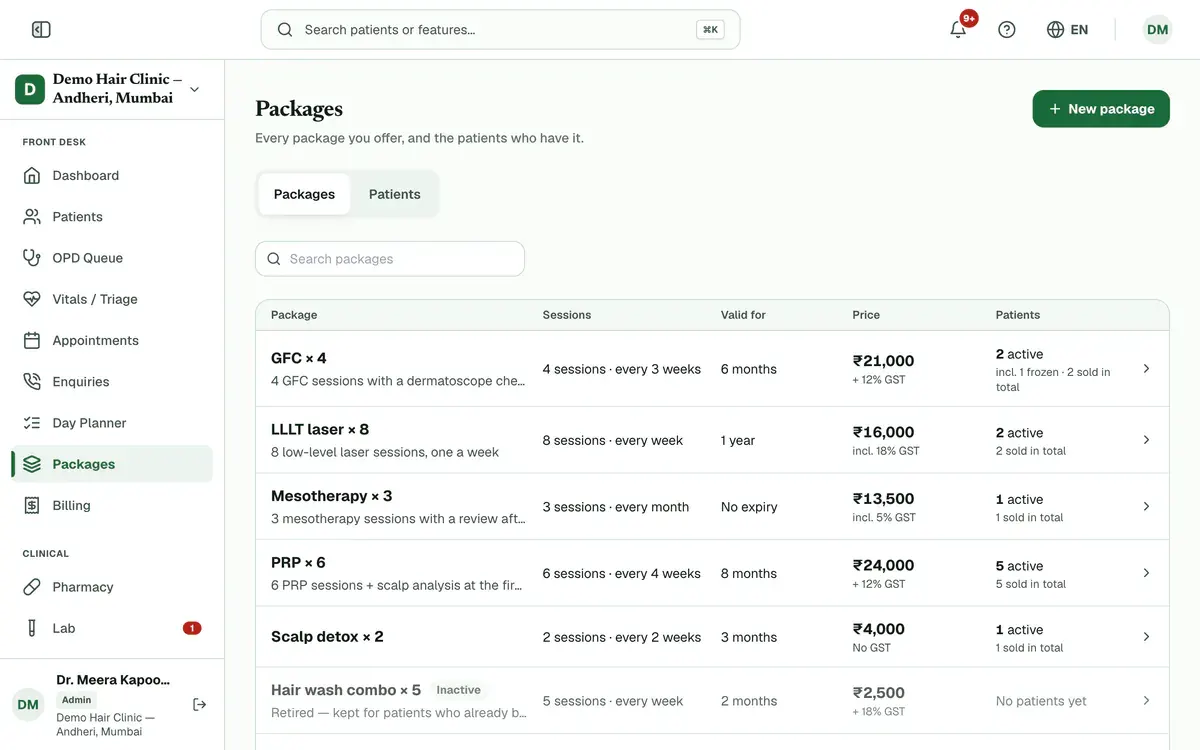
Task: Select the PRP × 6 package name
Action: click(x=298, y=562)
